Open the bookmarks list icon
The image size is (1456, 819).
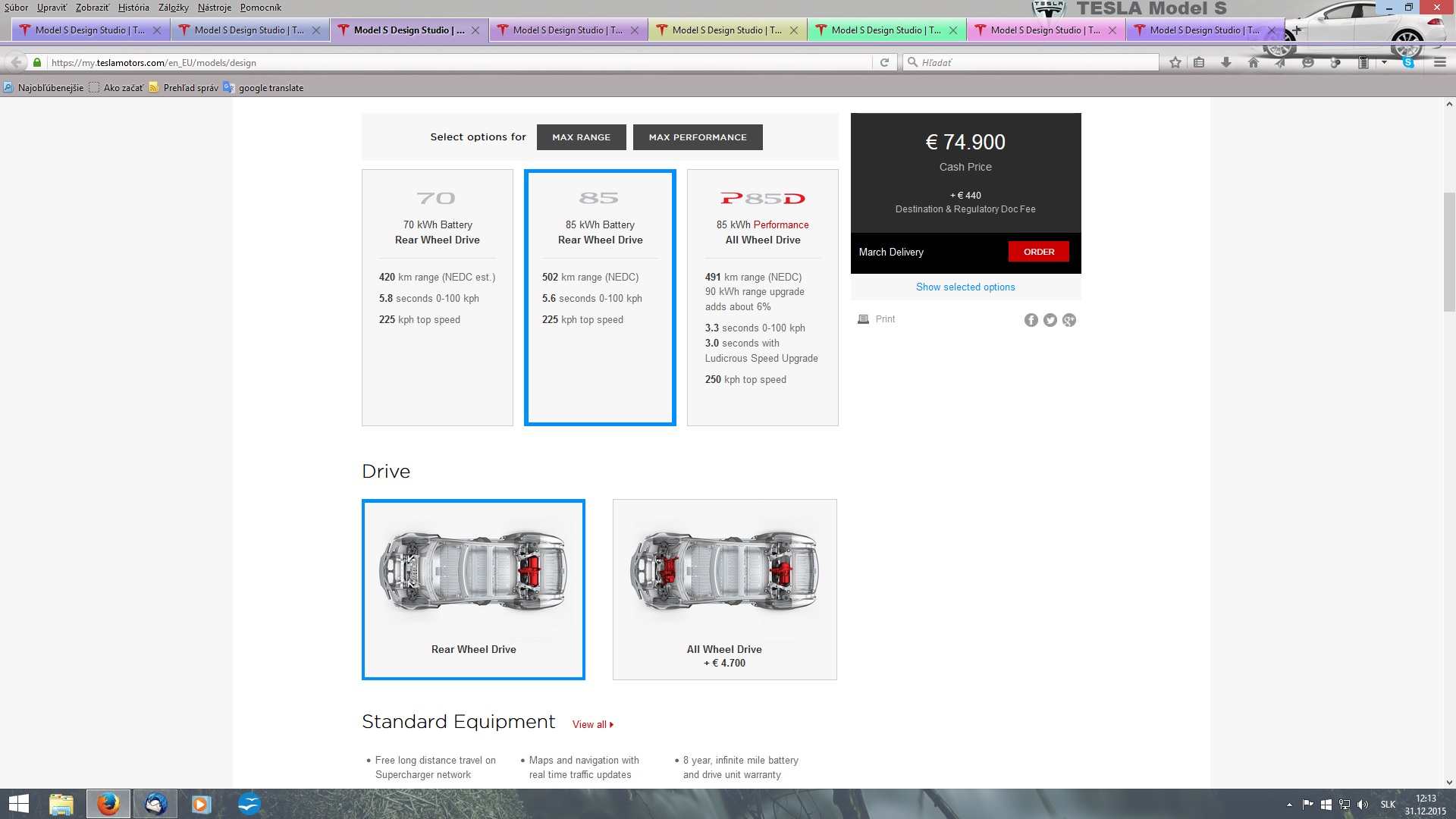[1199, 62]
